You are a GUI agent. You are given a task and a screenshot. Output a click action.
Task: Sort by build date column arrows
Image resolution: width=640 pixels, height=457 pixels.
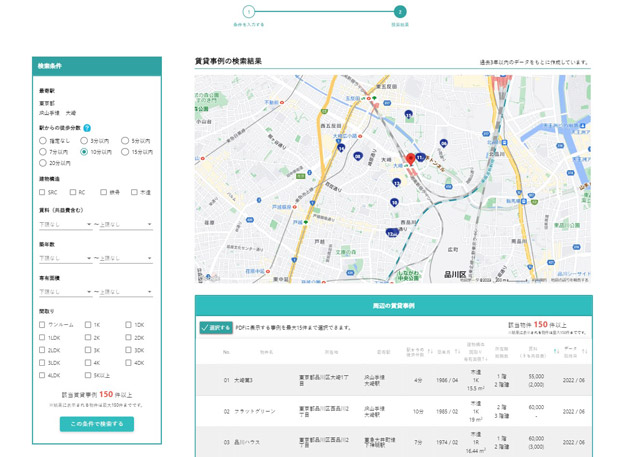[x=458, y=352]
